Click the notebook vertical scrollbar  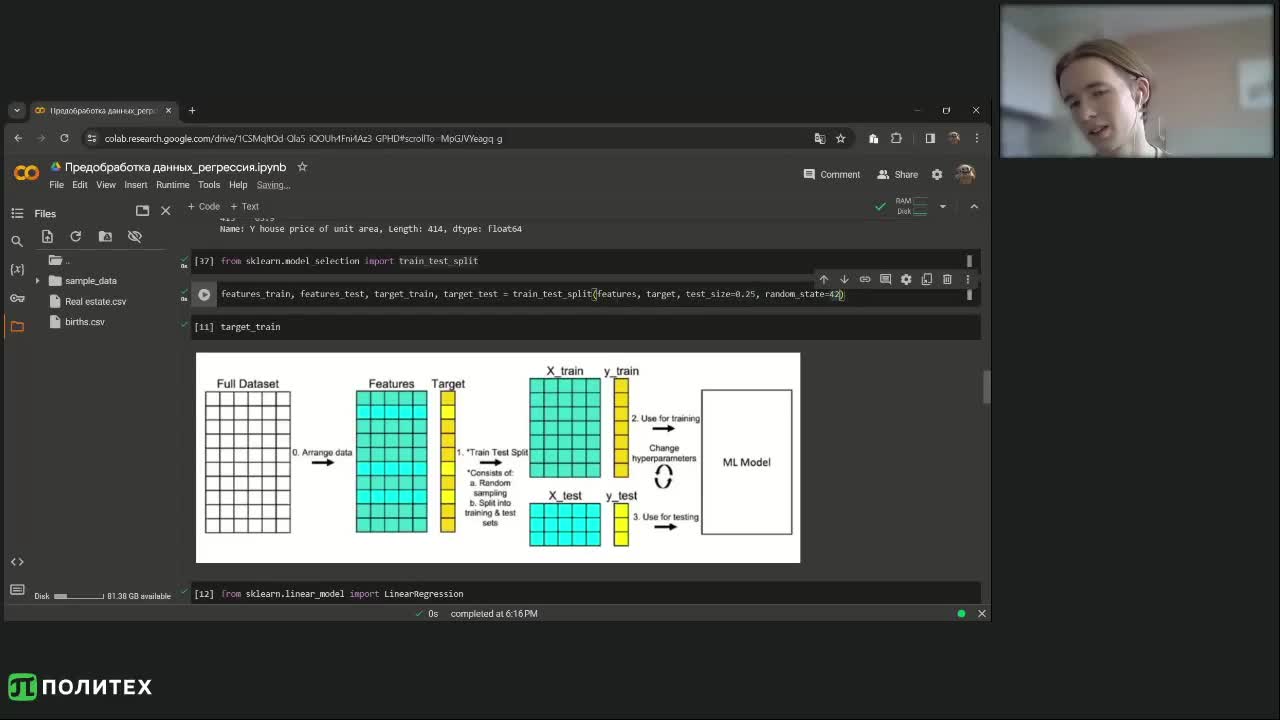click(987, 387)
